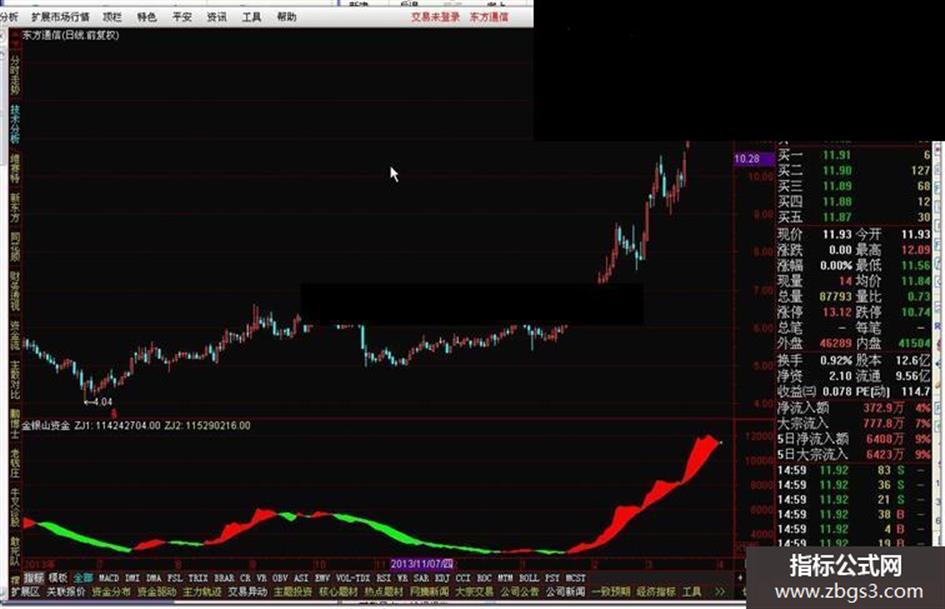Open the 扩展区 bottom tab
Screen dimensions: 945x609
tap(25, 592)
